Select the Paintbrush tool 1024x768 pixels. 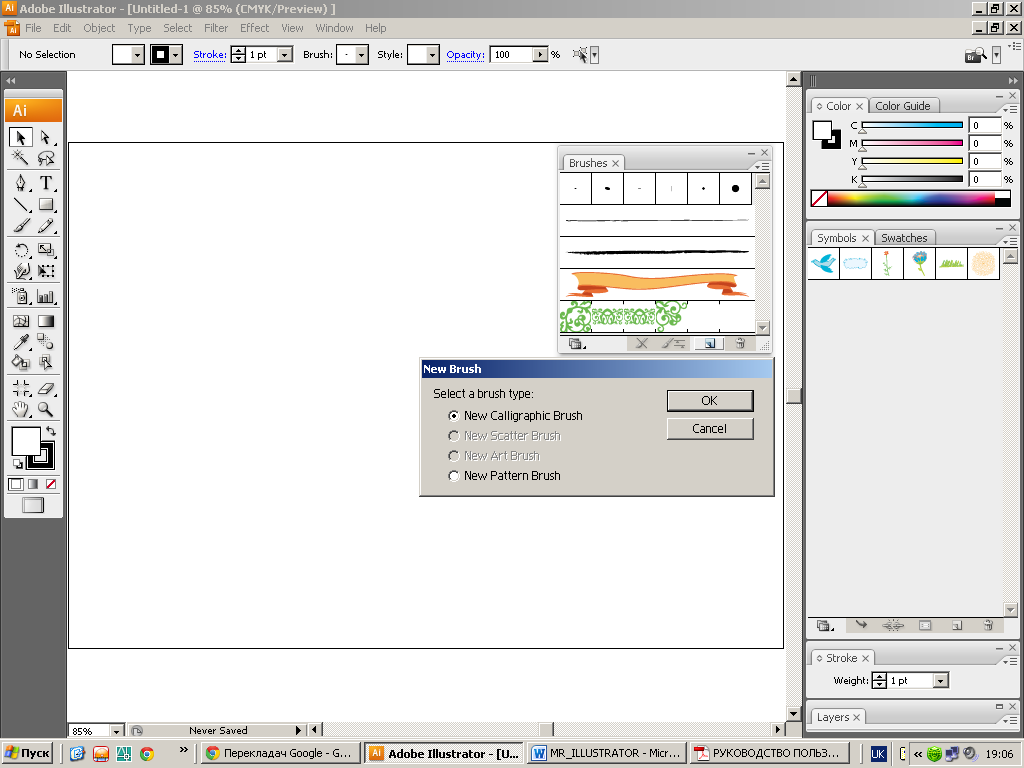(20, 226)
